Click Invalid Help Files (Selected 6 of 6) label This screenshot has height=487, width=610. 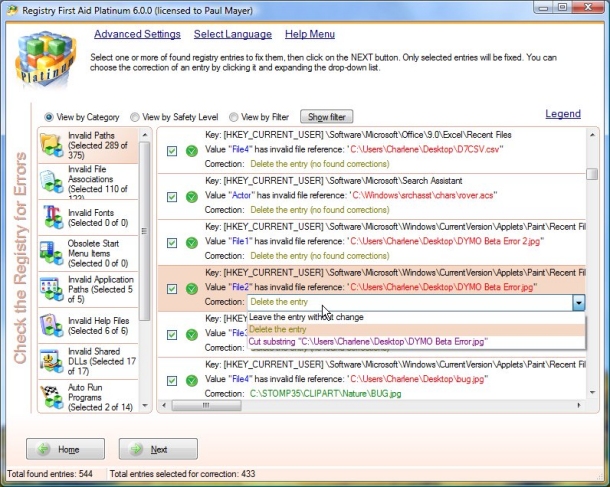[98, 326]
